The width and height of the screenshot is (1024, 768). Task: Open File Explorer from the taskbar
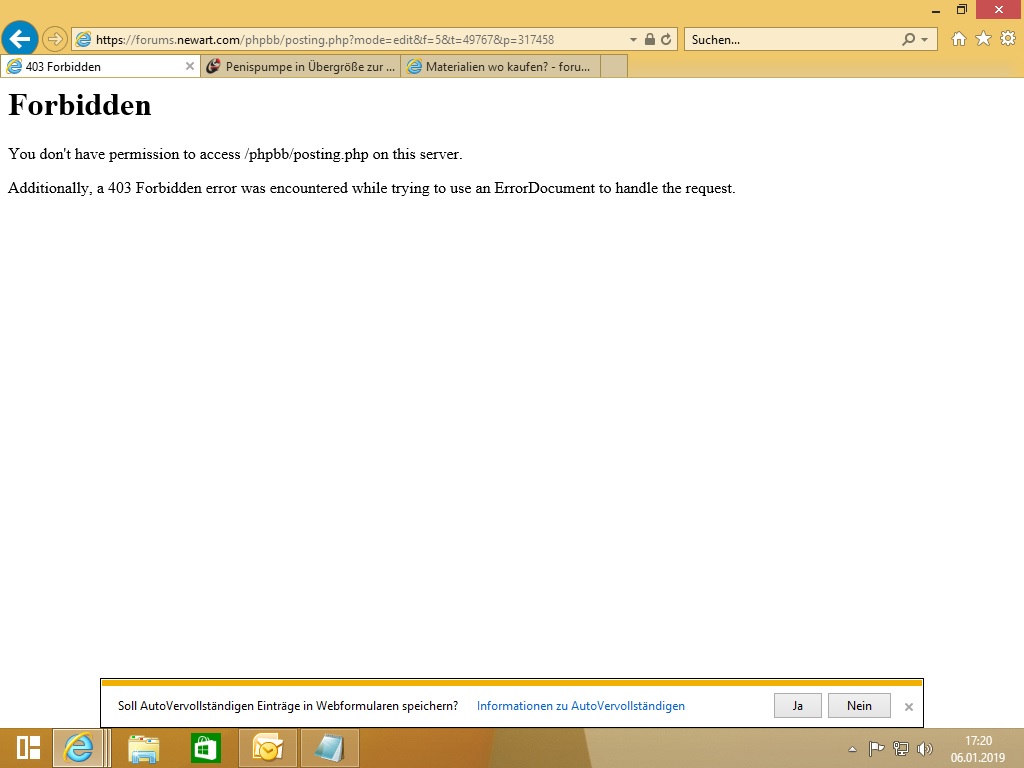coord(143,748)
